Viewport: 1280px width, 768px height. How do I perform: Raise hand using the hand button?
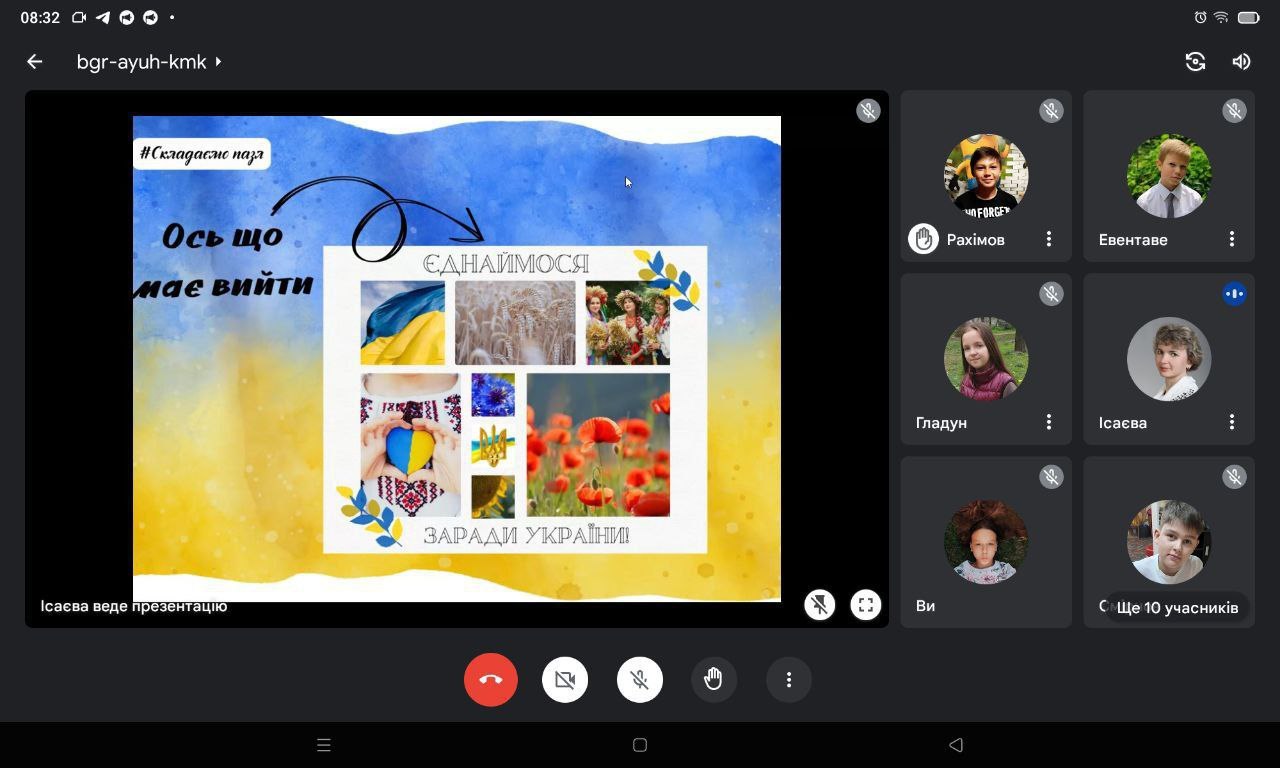click(x=714, y=680)
